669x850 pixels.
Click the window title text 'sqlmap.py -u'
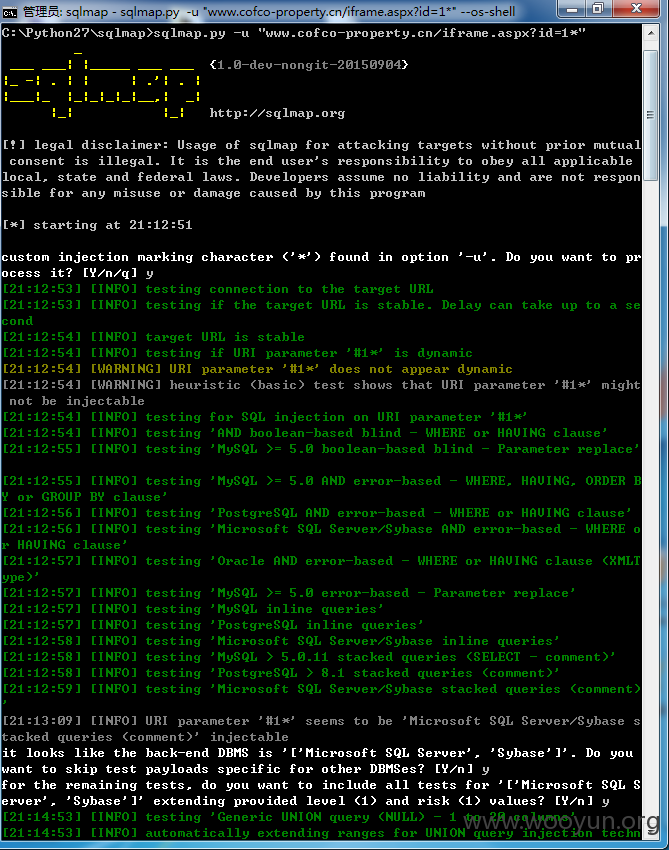pyautogui.click(x=161, y=11)
